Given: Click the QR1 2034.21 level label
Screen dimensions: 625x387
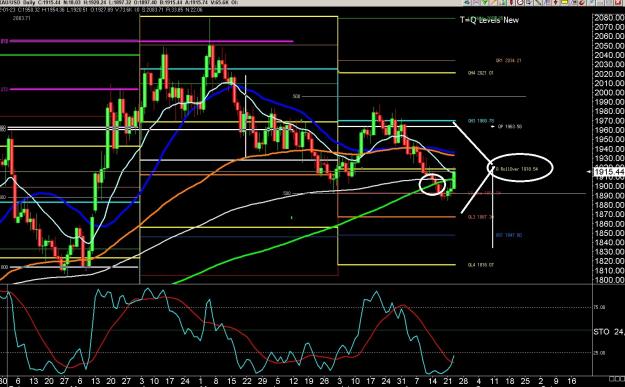Looking at the screenshot, I should pos(509,61).
